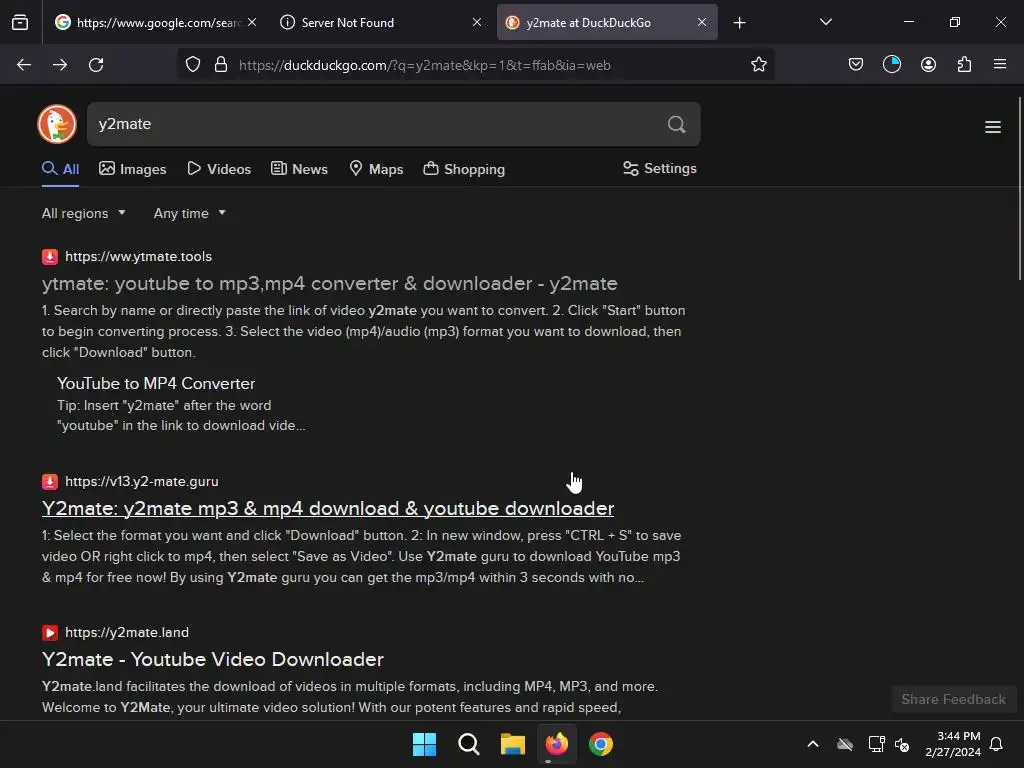View site security via padlock icon
The image size is (1024, 768).
coord(221,65)
